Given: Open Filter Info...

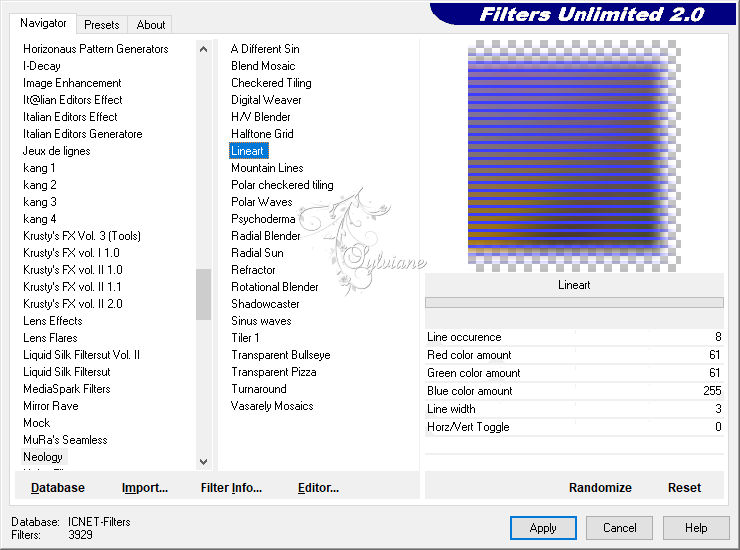Looking at the screenshot, I should coord(231,488).
